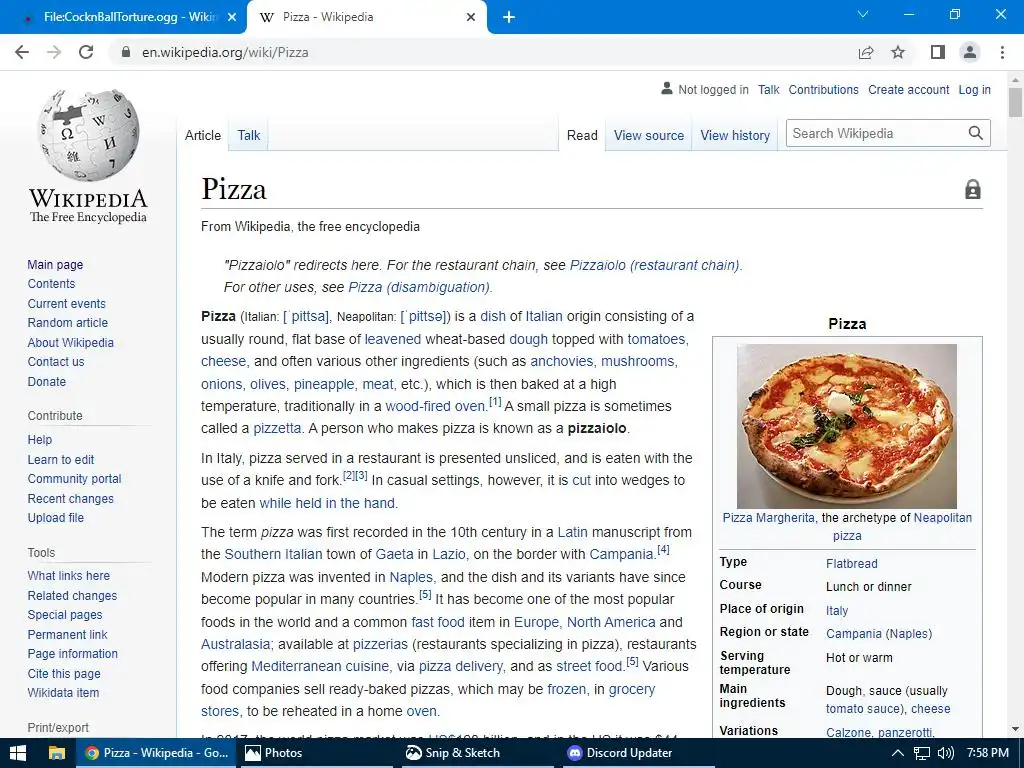Open Recent changes in the sidebar
This screenshot has height=768, width=1024.
71,498
